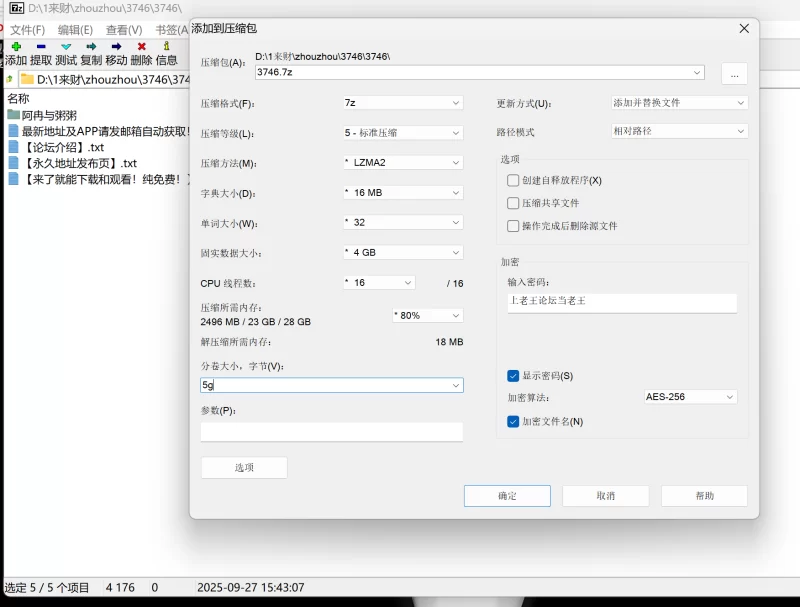Click the 测试 (Test) toolbar icon

pos(66,46)
